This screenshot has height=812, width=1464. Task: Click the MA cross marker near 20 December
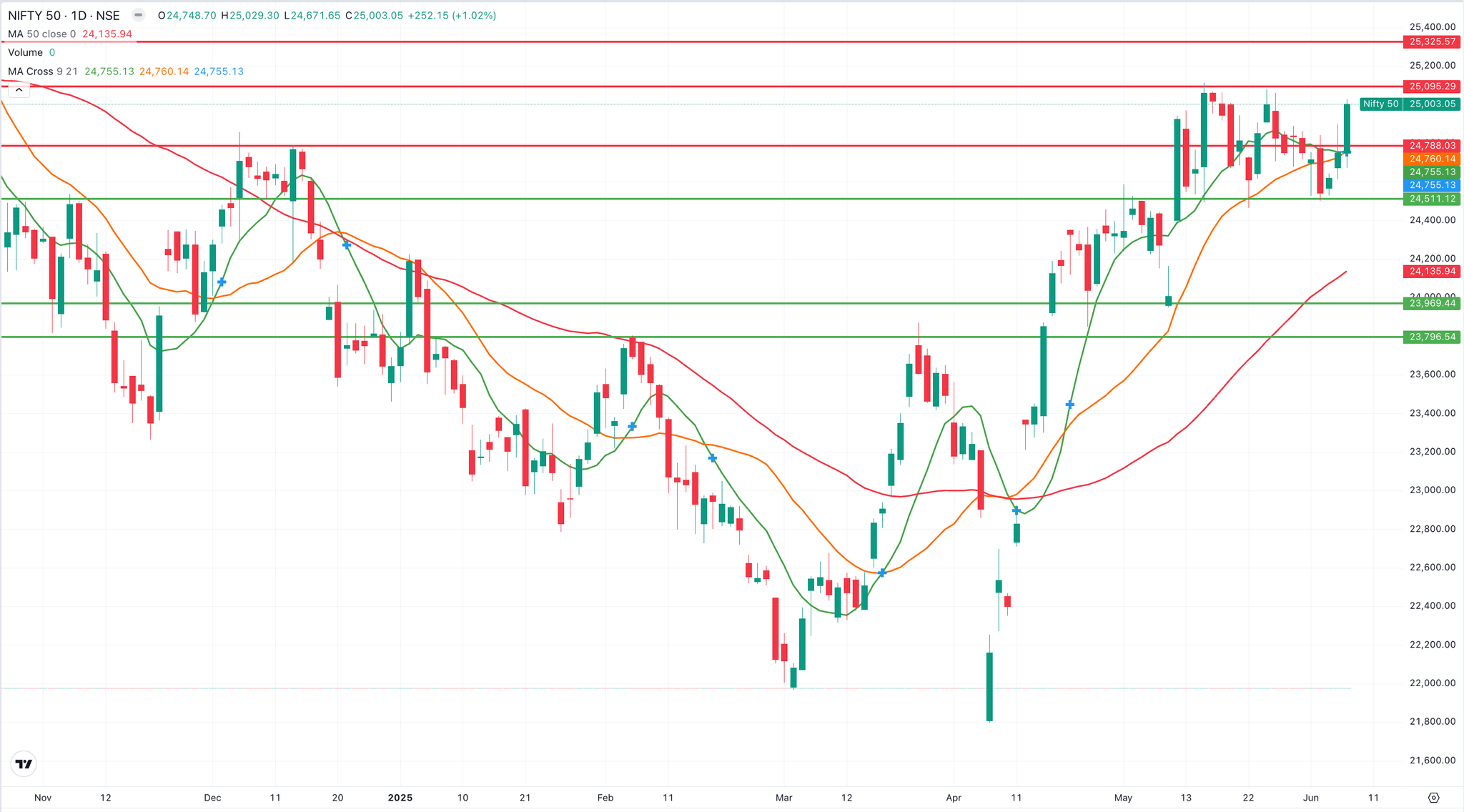[347, 245]
